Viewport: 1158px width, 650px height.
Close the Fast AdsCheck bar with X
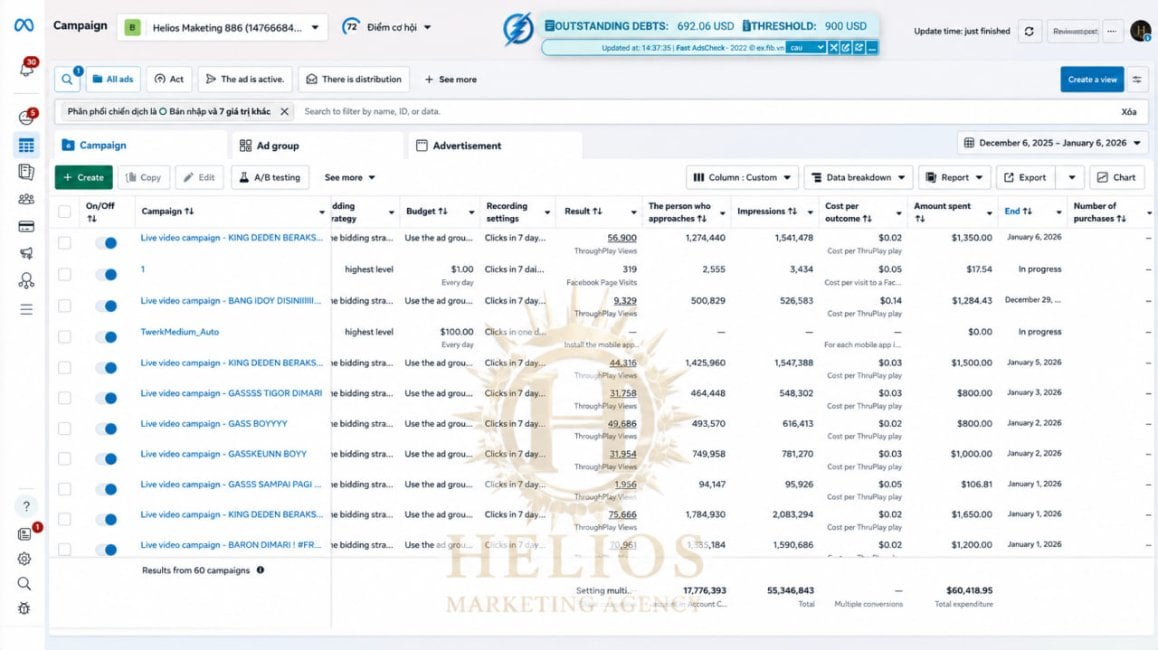point(834,47)
